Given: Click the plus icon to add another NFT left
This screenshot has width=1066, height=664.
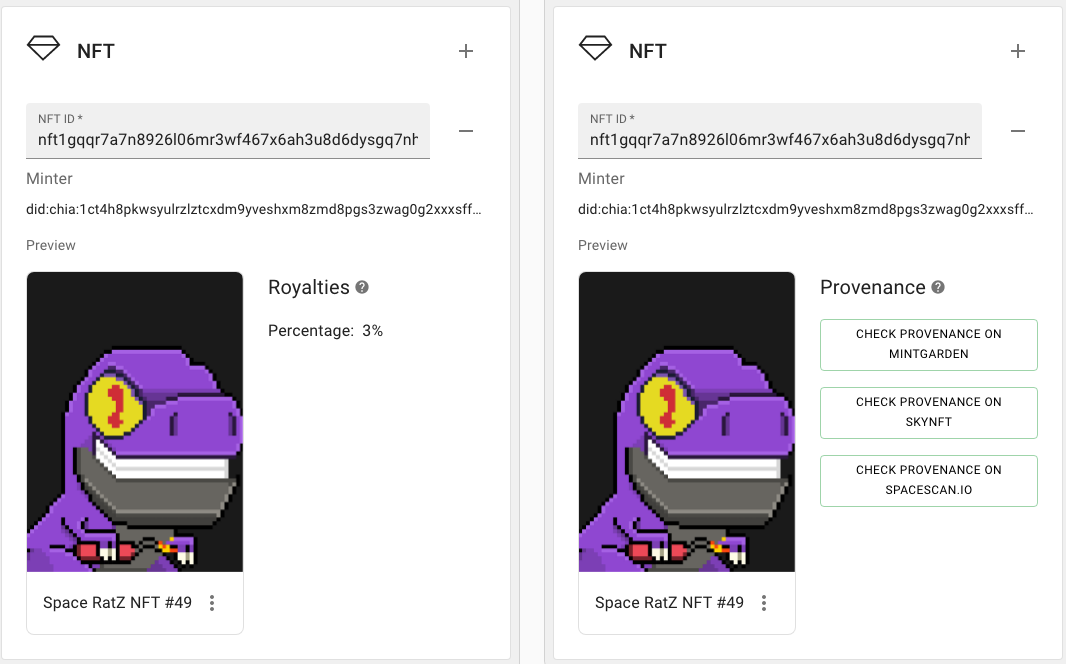Looking at the screenshot, I should pyautogui.click(x=466, y=50).
